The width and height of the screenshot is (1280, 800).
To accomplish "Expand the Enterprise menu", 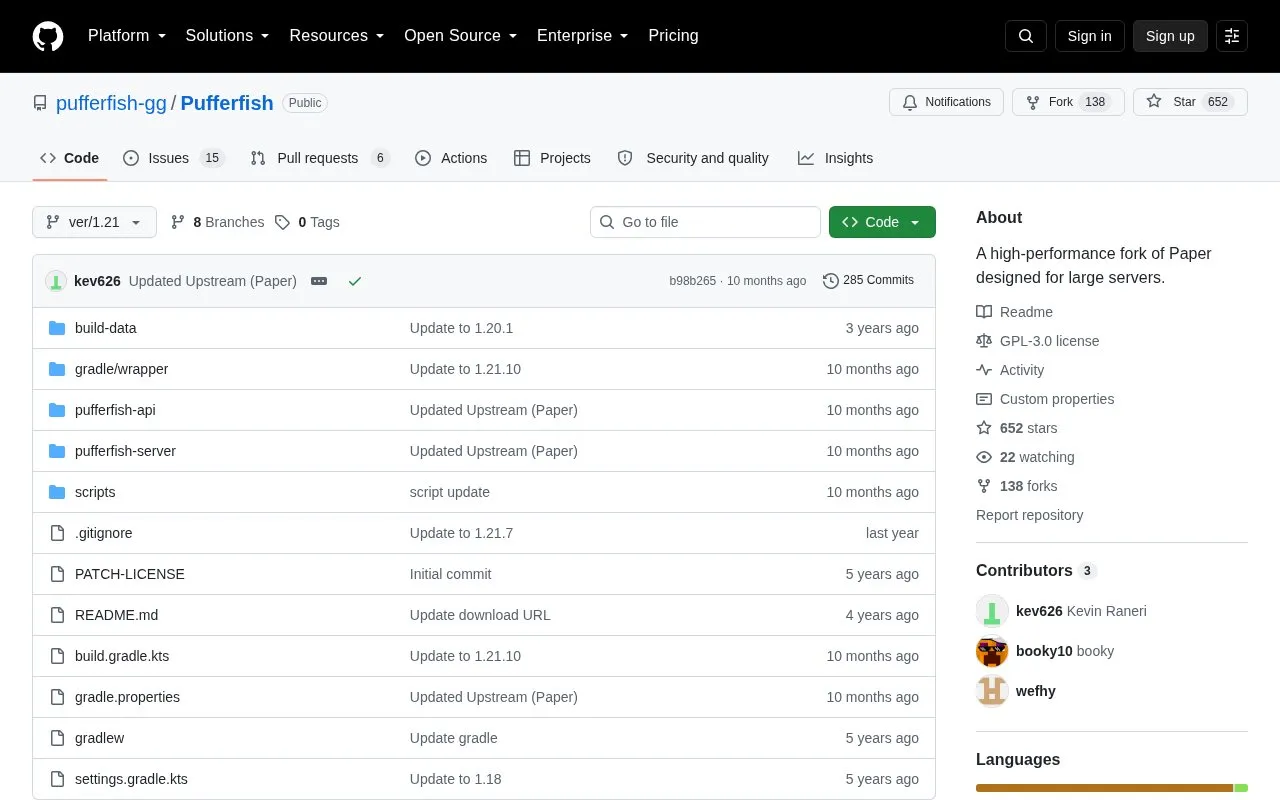I will point(583,36).
